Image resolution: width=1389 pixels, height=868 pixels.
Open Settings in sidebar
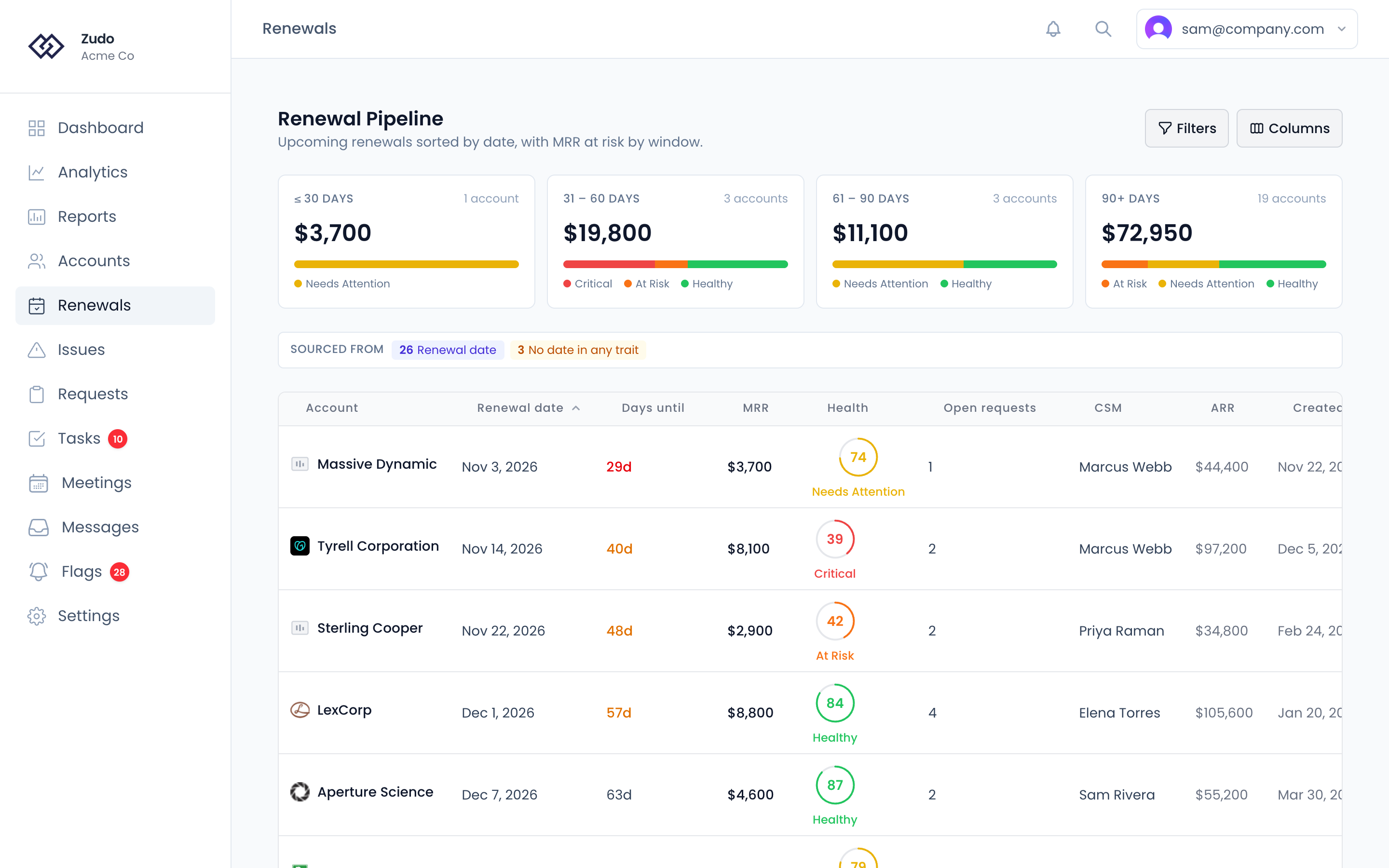pos(115,616)
